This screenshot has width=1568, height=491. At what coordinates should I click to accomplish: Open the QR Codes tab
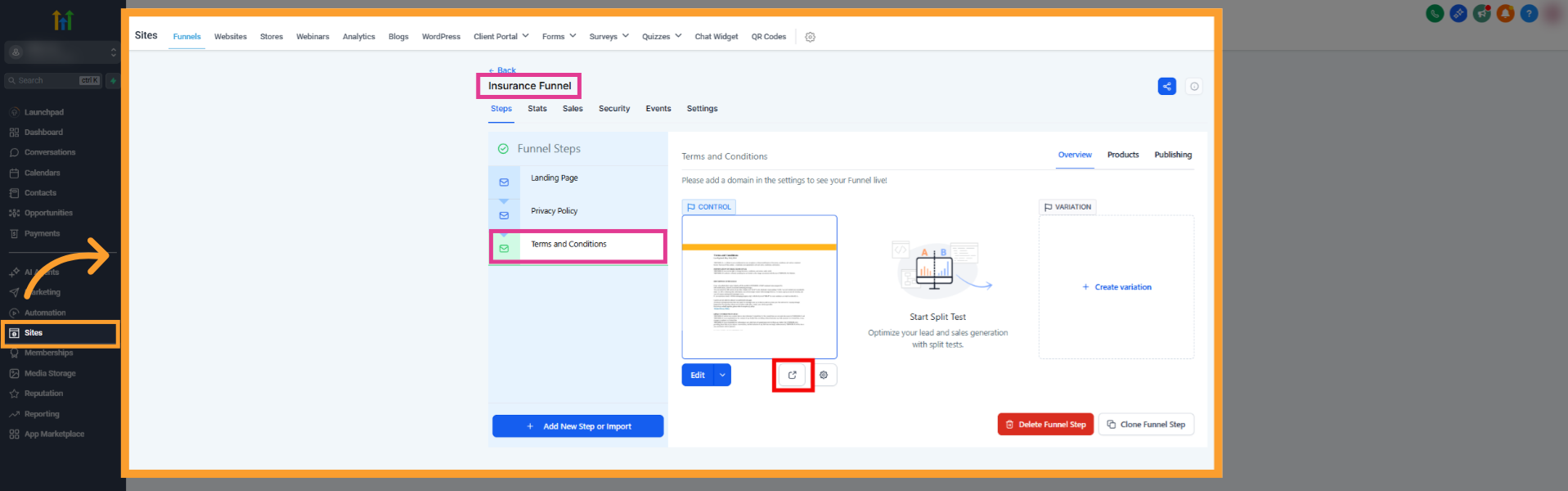click(x=769, y=37)
